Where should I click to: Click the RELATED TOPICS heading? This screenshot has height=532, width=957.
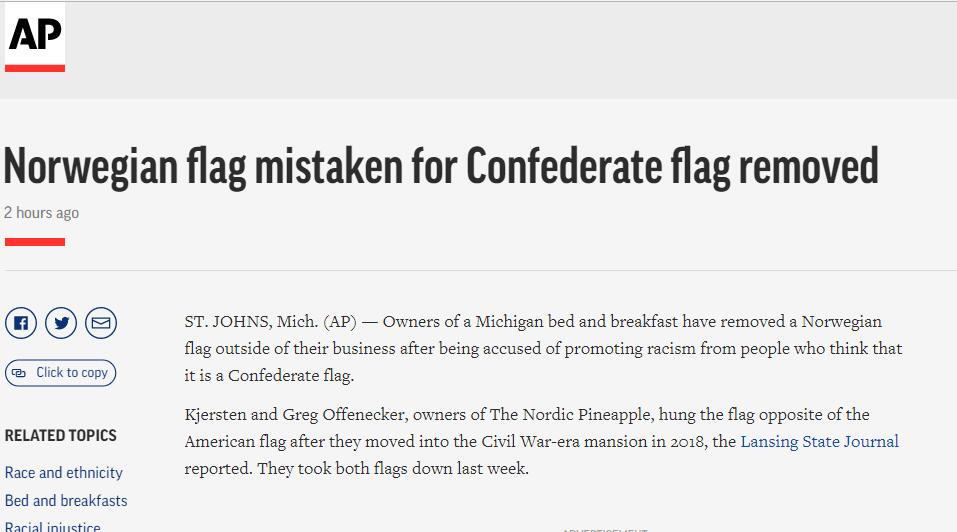[x=60, y=436]
